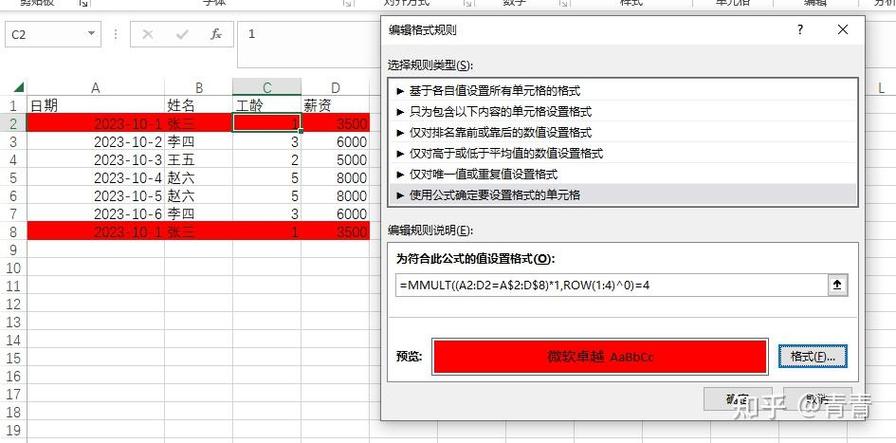Select row header 2

(14, 123)
